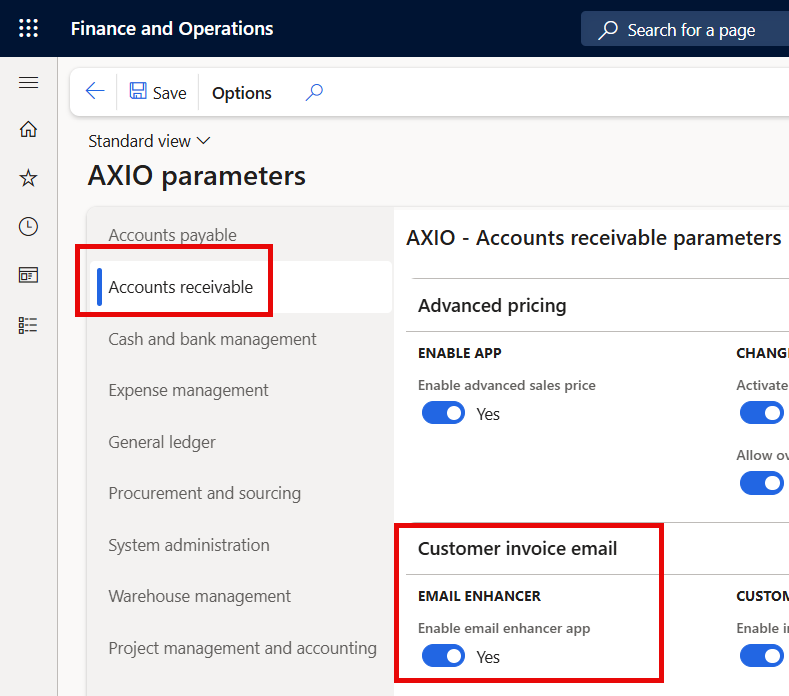Viewport: 789px width, 696px height.
Task: Click the search magnifier in top bar
Action: pos(608,30)
